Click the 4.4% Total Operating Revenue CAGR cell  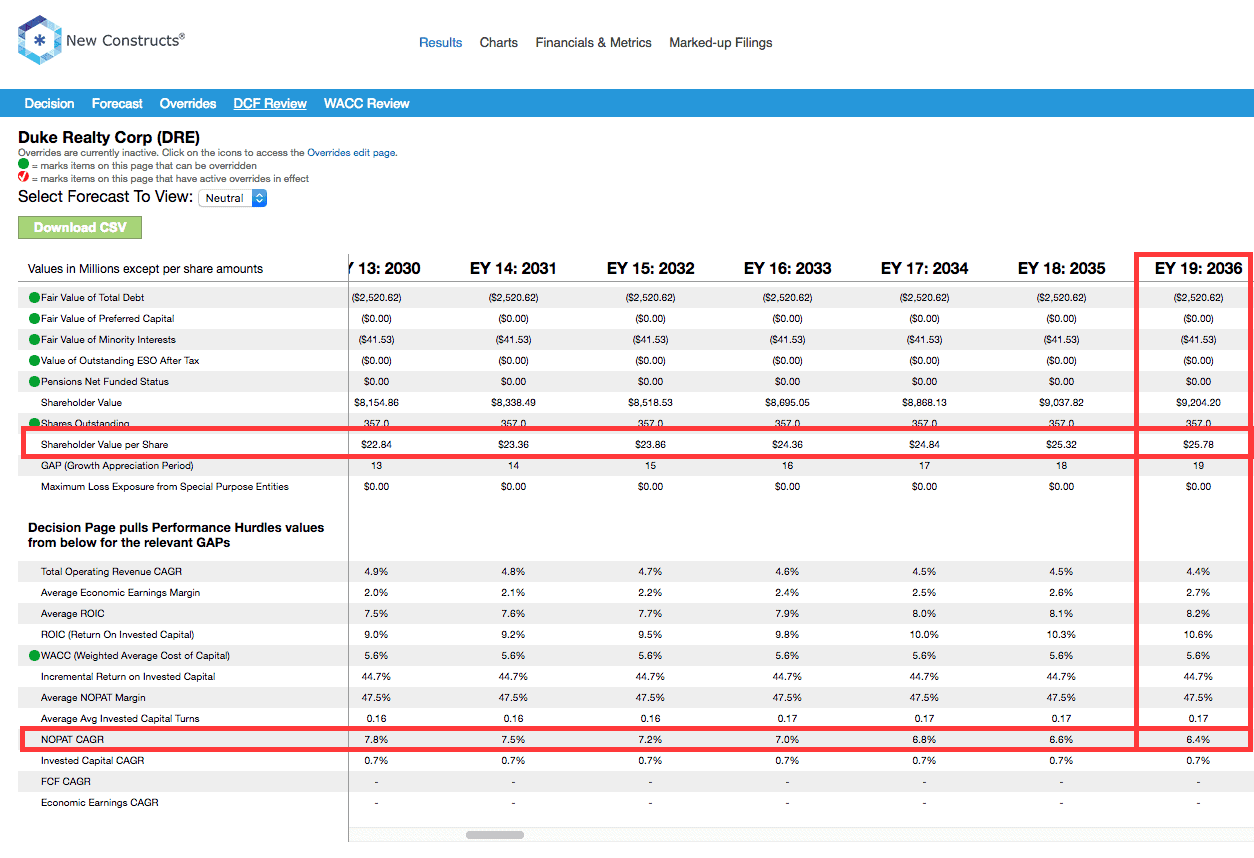point(1198,571)
